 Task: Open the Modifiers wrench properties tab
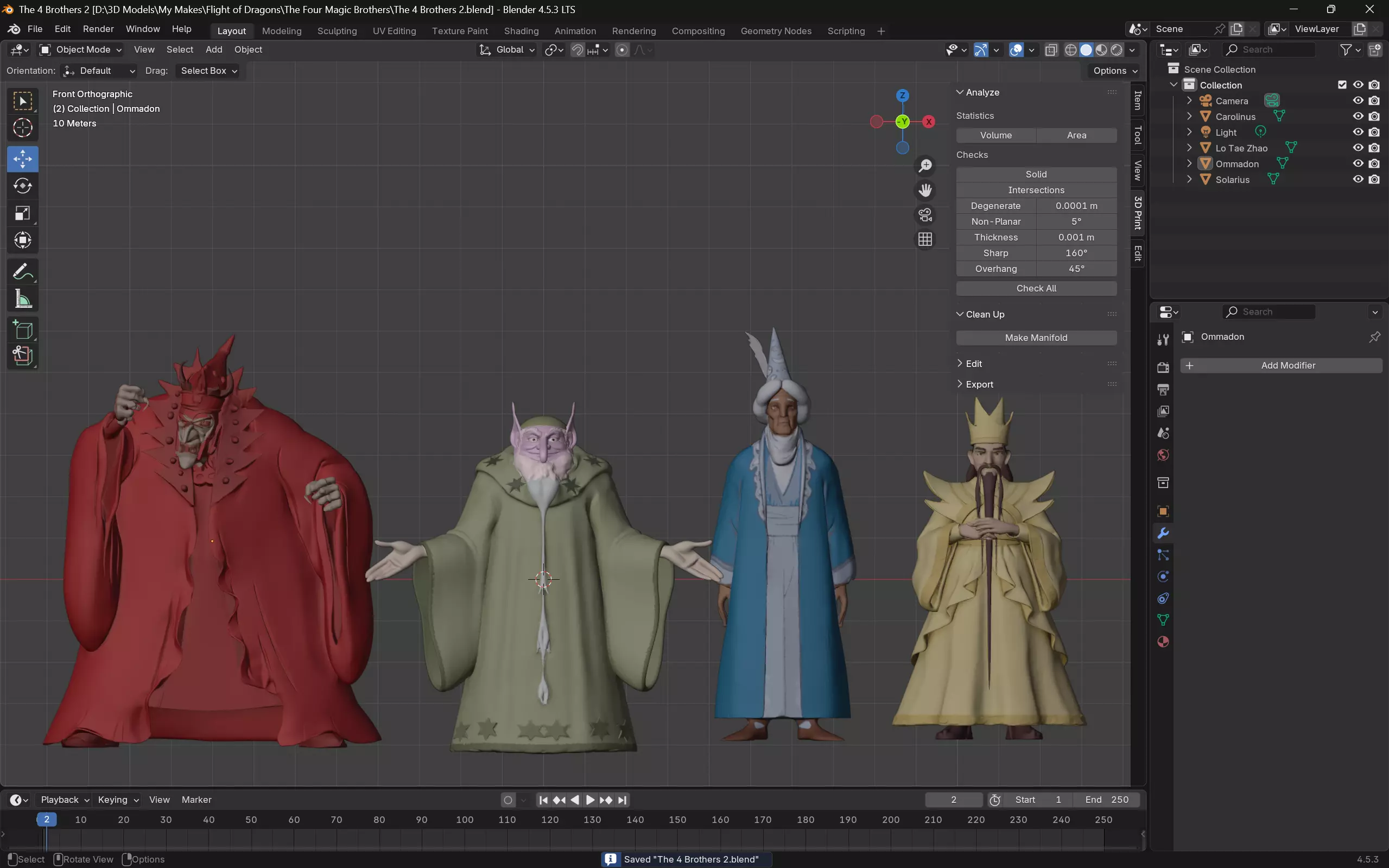coord(1163,533)
